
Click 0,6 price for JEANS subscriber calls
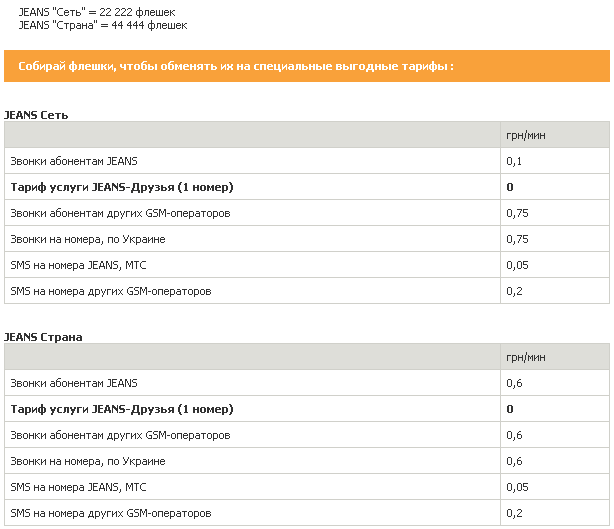pos(515,383)
